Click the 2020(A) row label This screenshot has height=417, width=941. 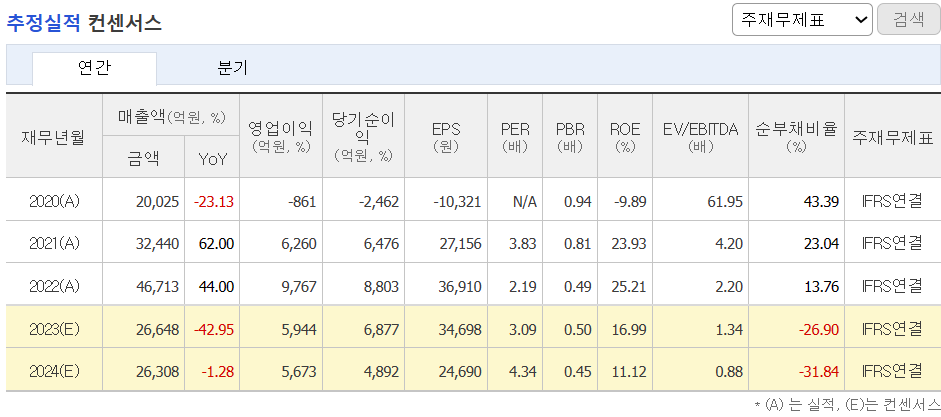coord(54,202)
